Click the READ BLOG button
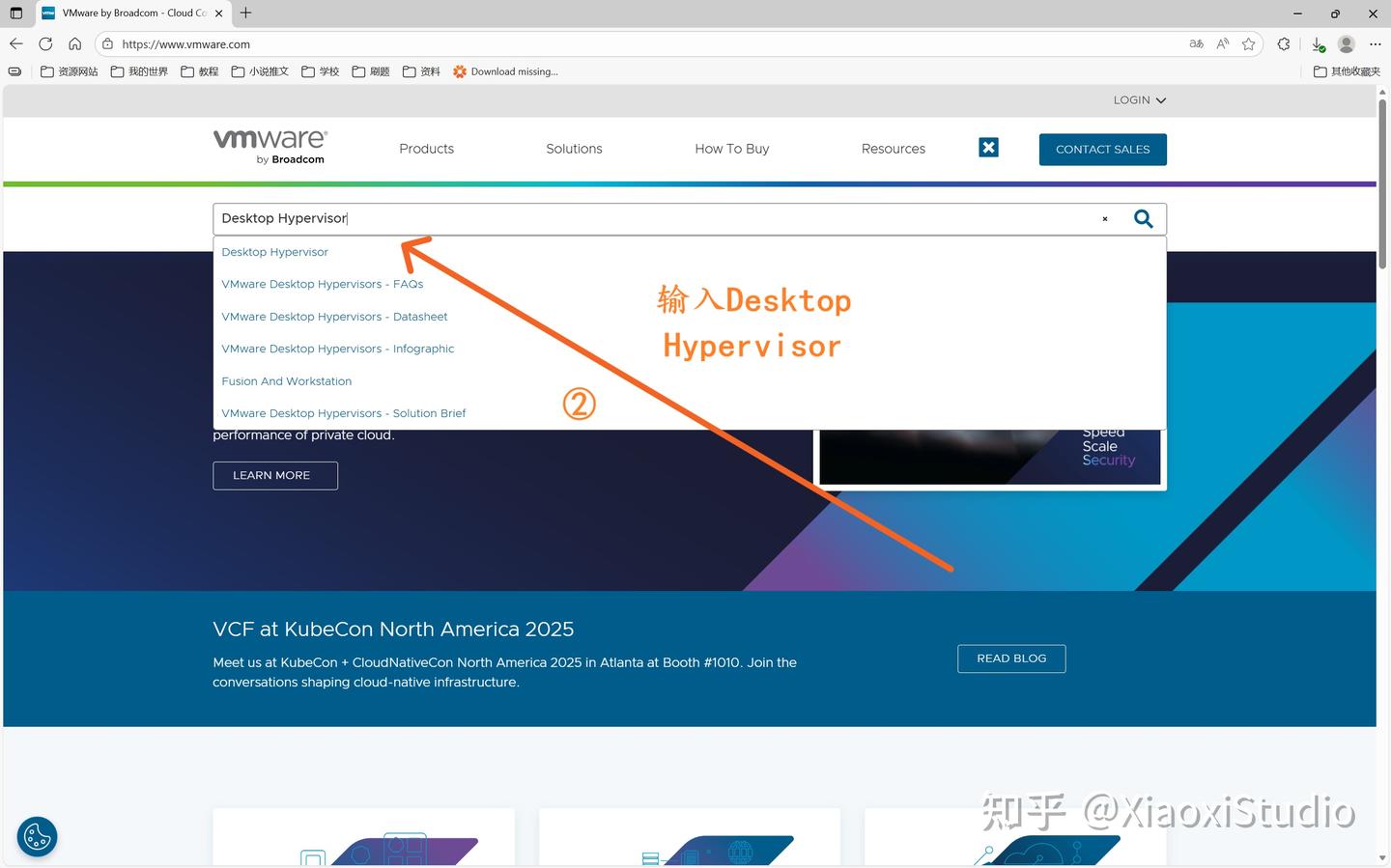1391x868 pixels. pyautogui.click(x=1011, y=658)
